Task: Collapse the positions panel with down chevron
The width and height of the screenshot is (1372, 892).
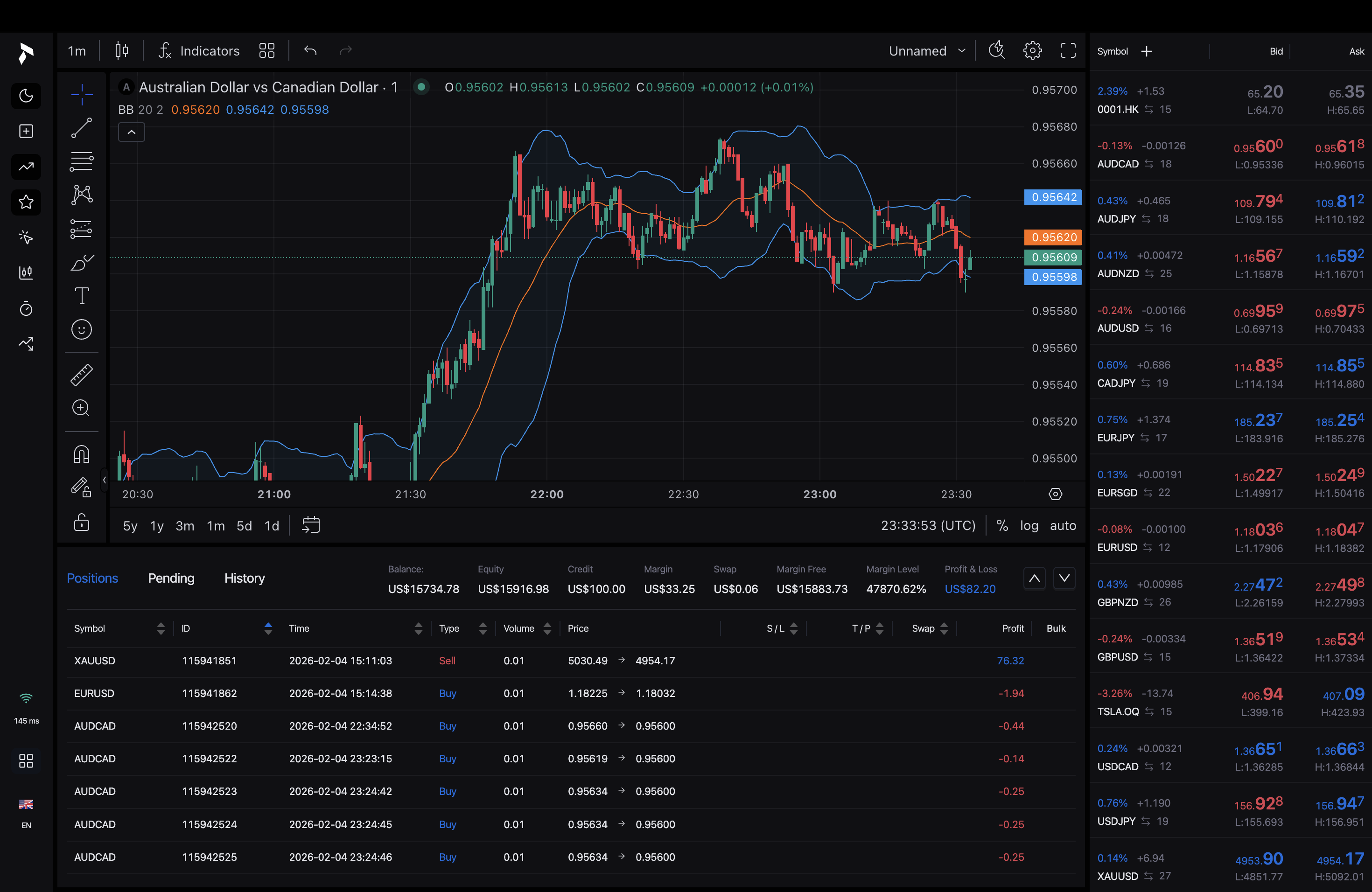Action: 1064,578
